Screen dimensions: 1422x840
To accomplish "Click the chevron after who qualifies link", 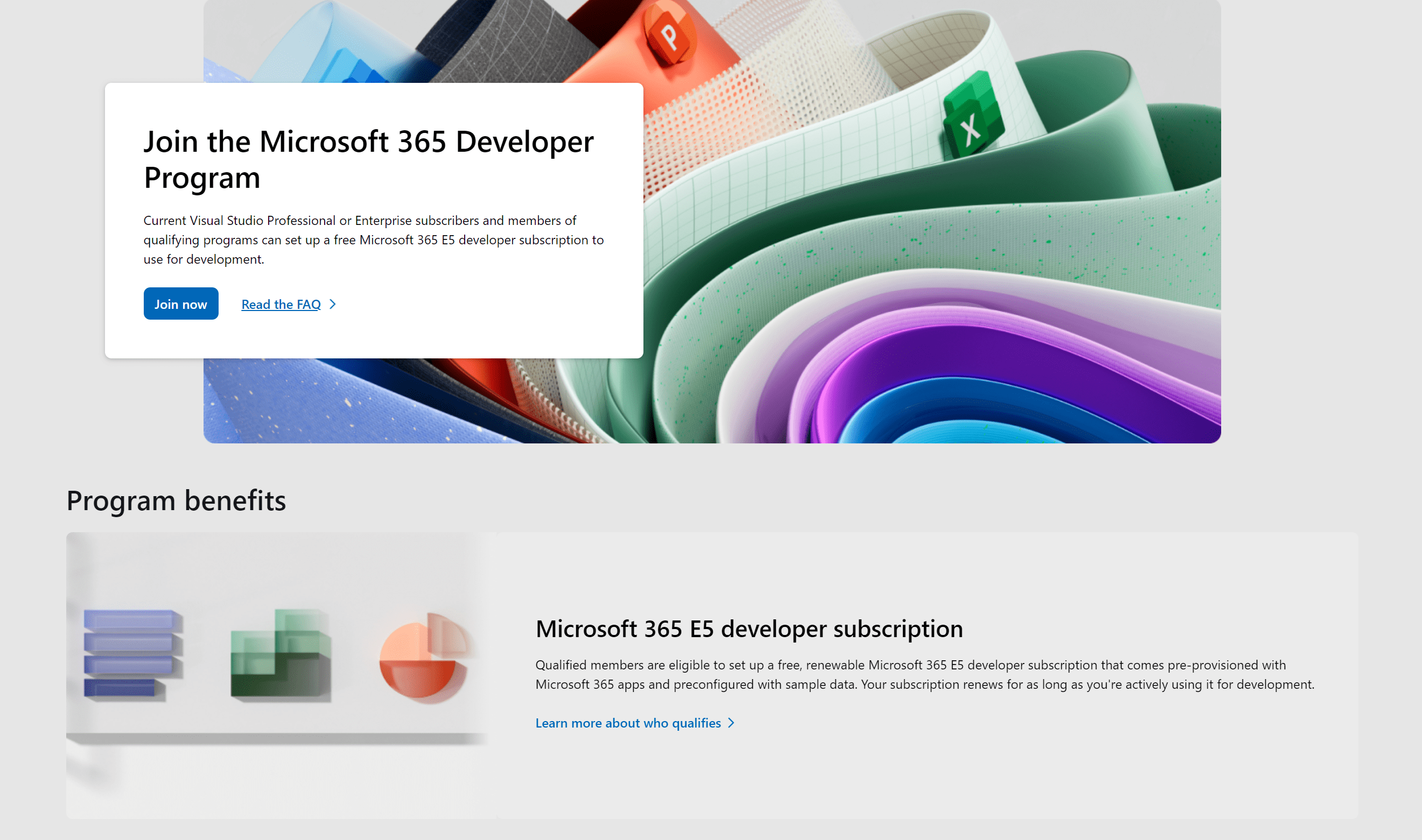I will [731, 723].
